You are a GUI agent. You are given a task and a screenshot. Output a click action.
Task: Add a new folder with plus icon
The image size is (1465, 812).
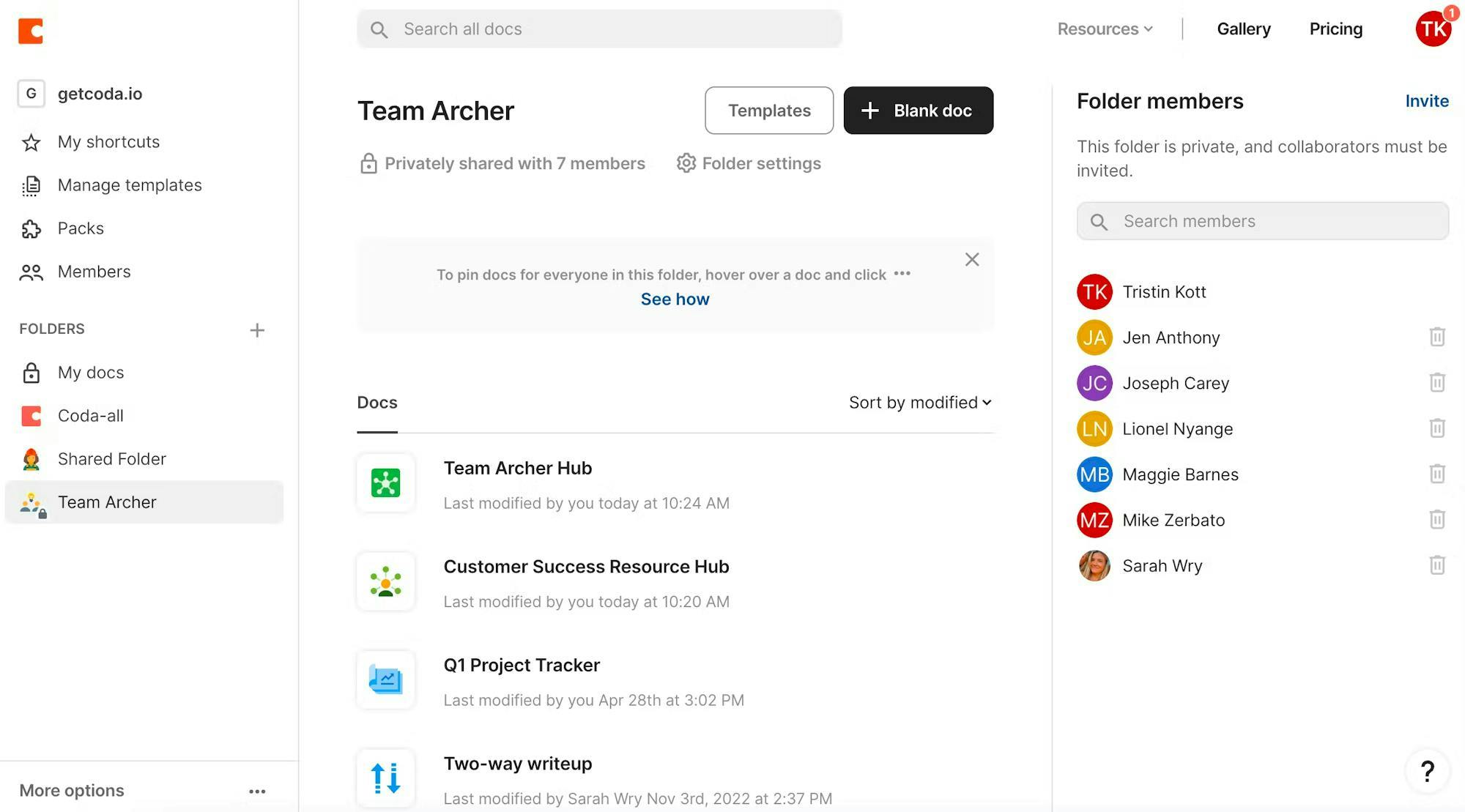click(257, 330)
